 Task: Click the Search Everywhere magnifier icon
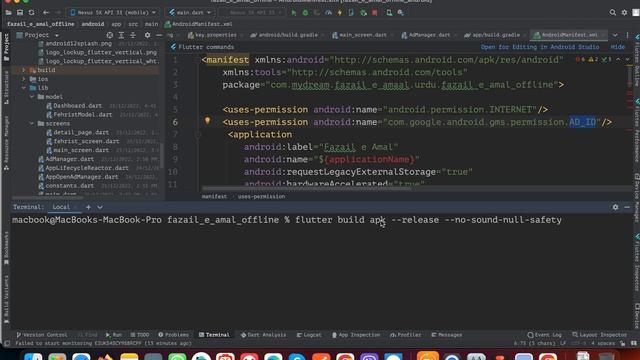click(613, 13)
